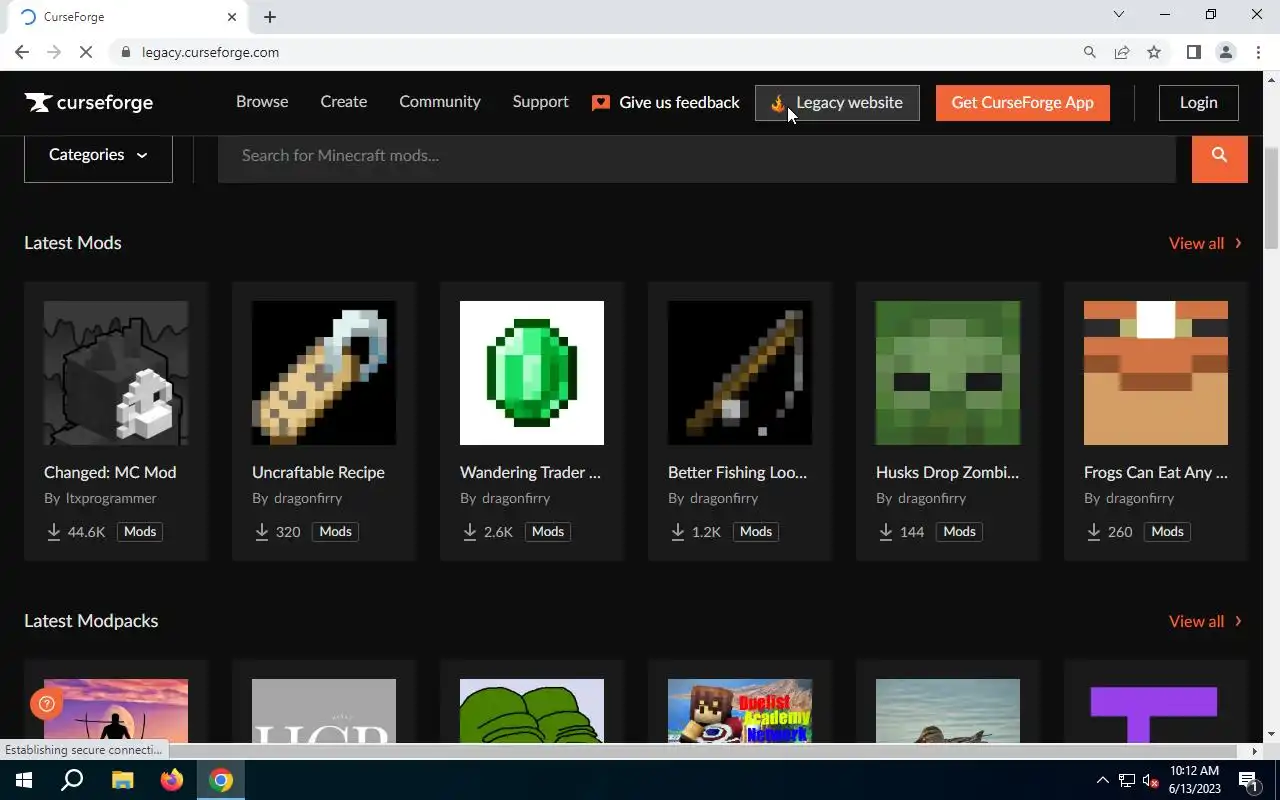This screenshot has height=800, width=1280.
Task: Click author ltxprogrammer
Action: (111, 498)
